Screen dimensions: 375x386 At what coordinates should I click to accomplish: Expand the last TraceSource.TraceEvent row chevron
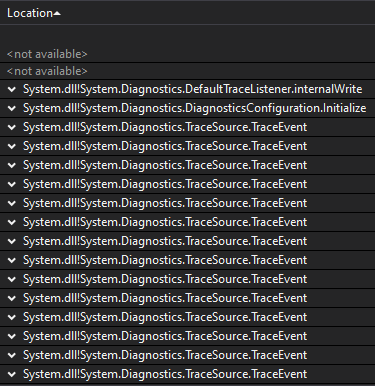pos(12,374)
